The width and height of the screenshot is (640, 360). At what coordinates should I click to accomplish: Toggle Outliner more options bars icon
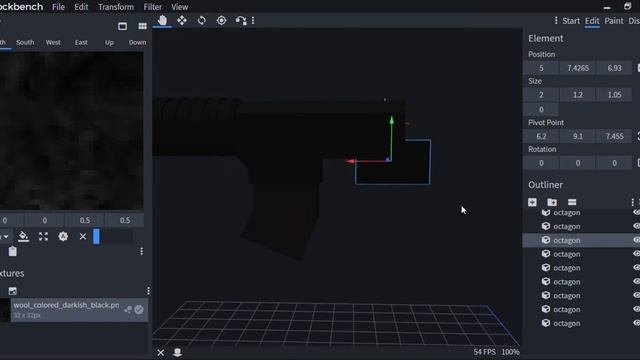[x=572, y=202]
